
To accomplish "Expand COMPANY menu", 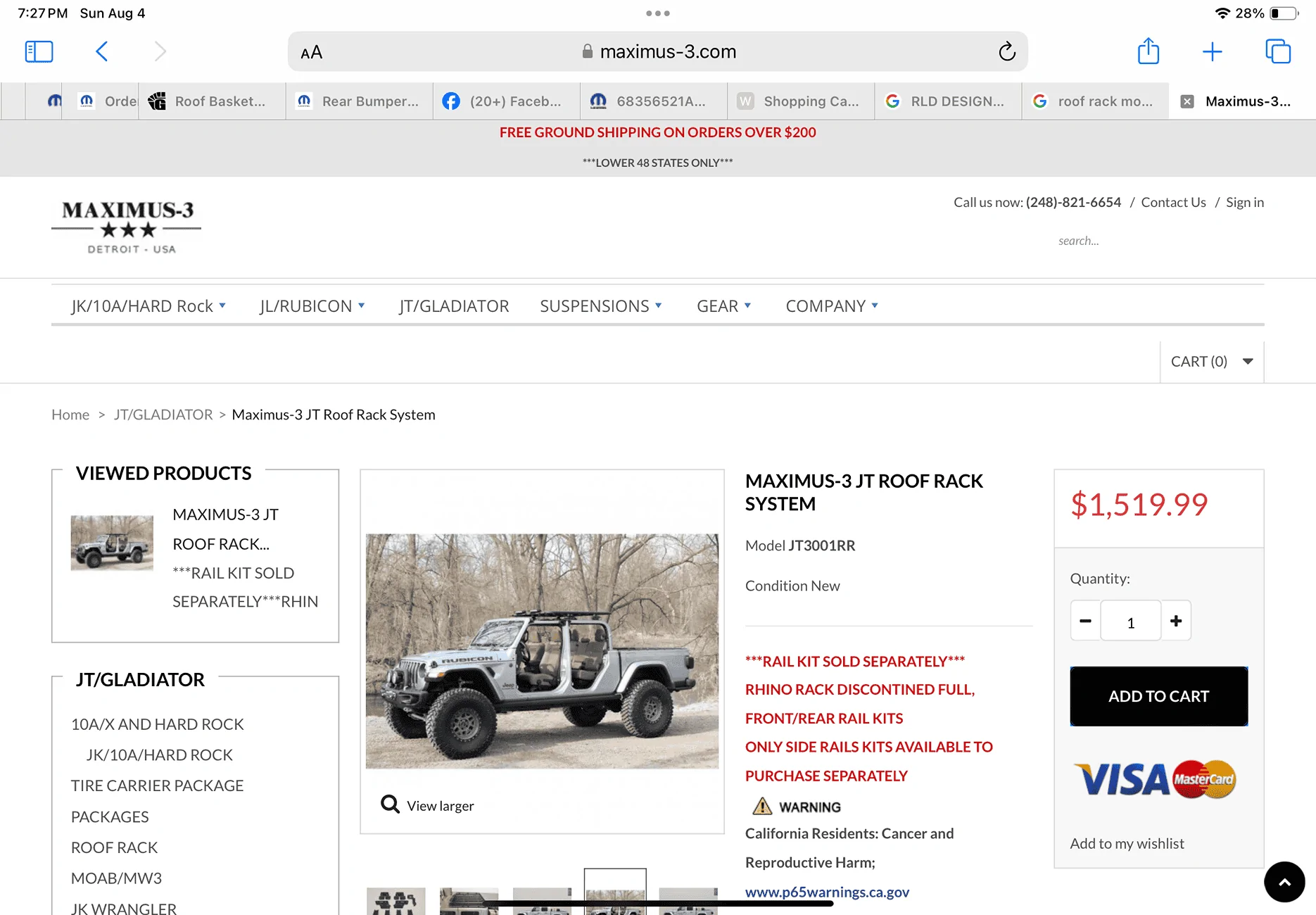I will [x=832, y=306].
